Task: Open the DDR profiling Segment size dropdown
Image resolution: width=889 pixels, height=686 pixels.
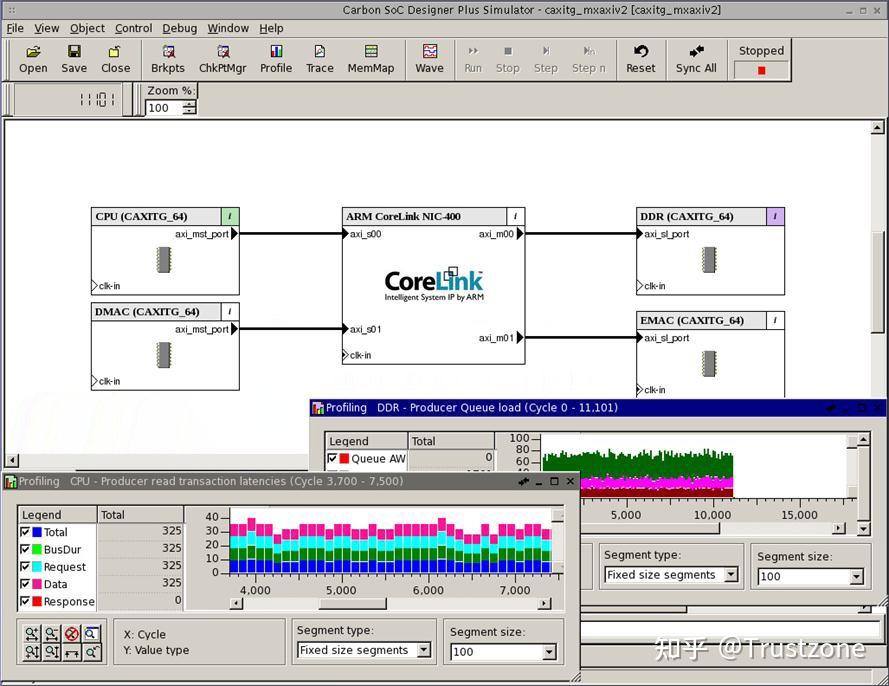Action: tap(856, 577)
